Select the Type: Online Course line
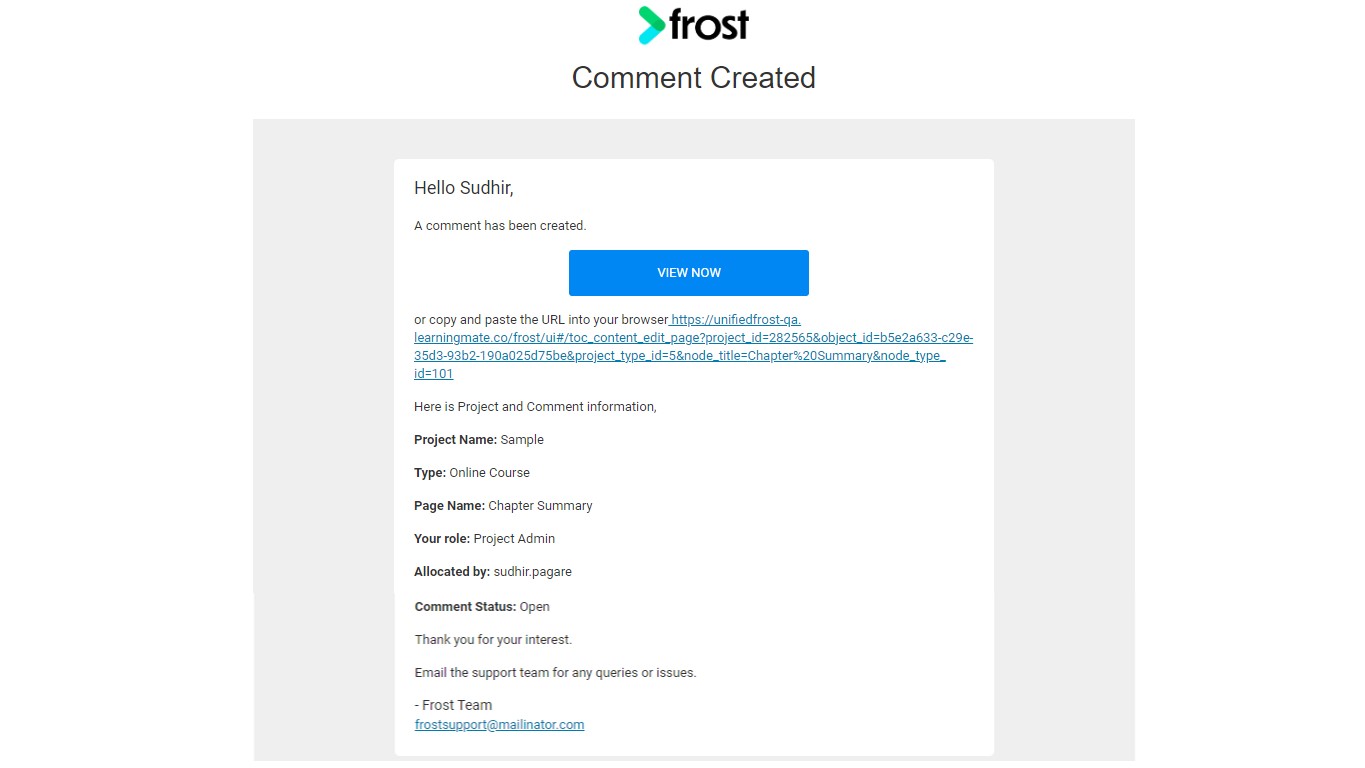This screenshot has width=1365, height=768. 472,473
